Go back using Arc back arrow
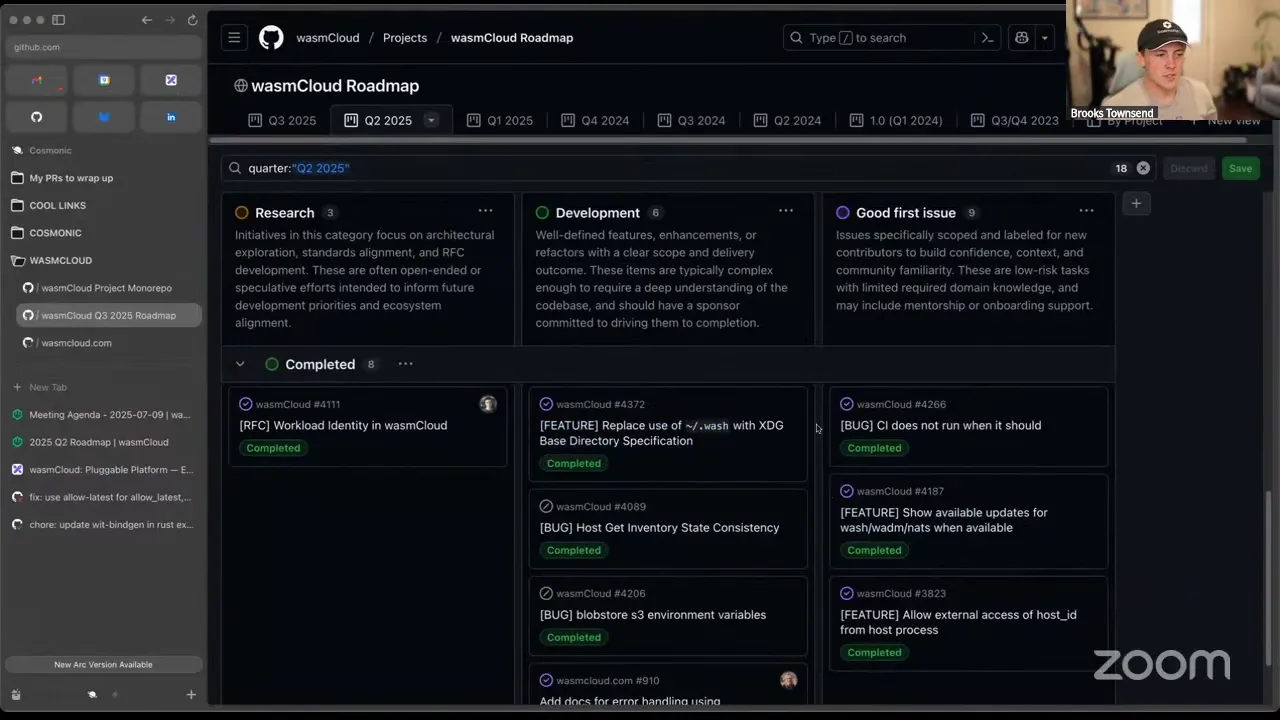The width and height of the screenshot is (1280, 720). coord(147,20)
